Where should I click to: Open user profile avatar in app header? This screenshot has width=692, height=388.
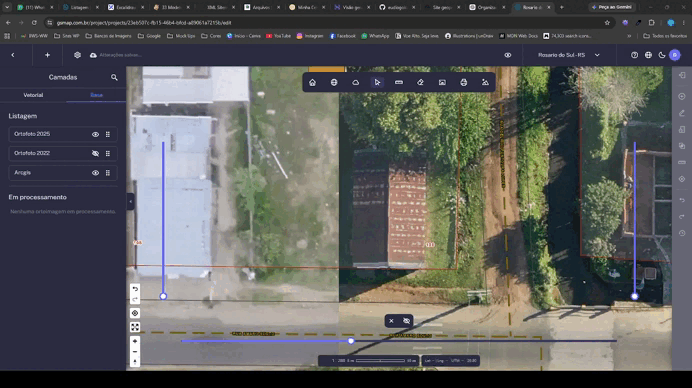pos(675,55)
